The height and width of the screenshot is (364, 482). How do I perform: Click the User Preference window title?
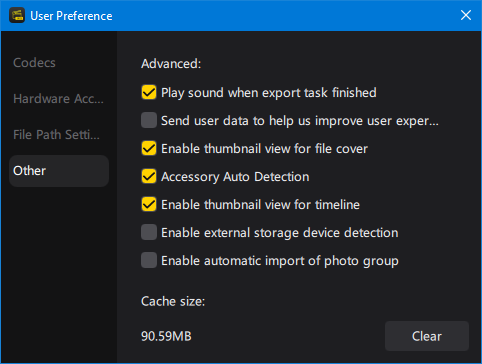[71, 16]
